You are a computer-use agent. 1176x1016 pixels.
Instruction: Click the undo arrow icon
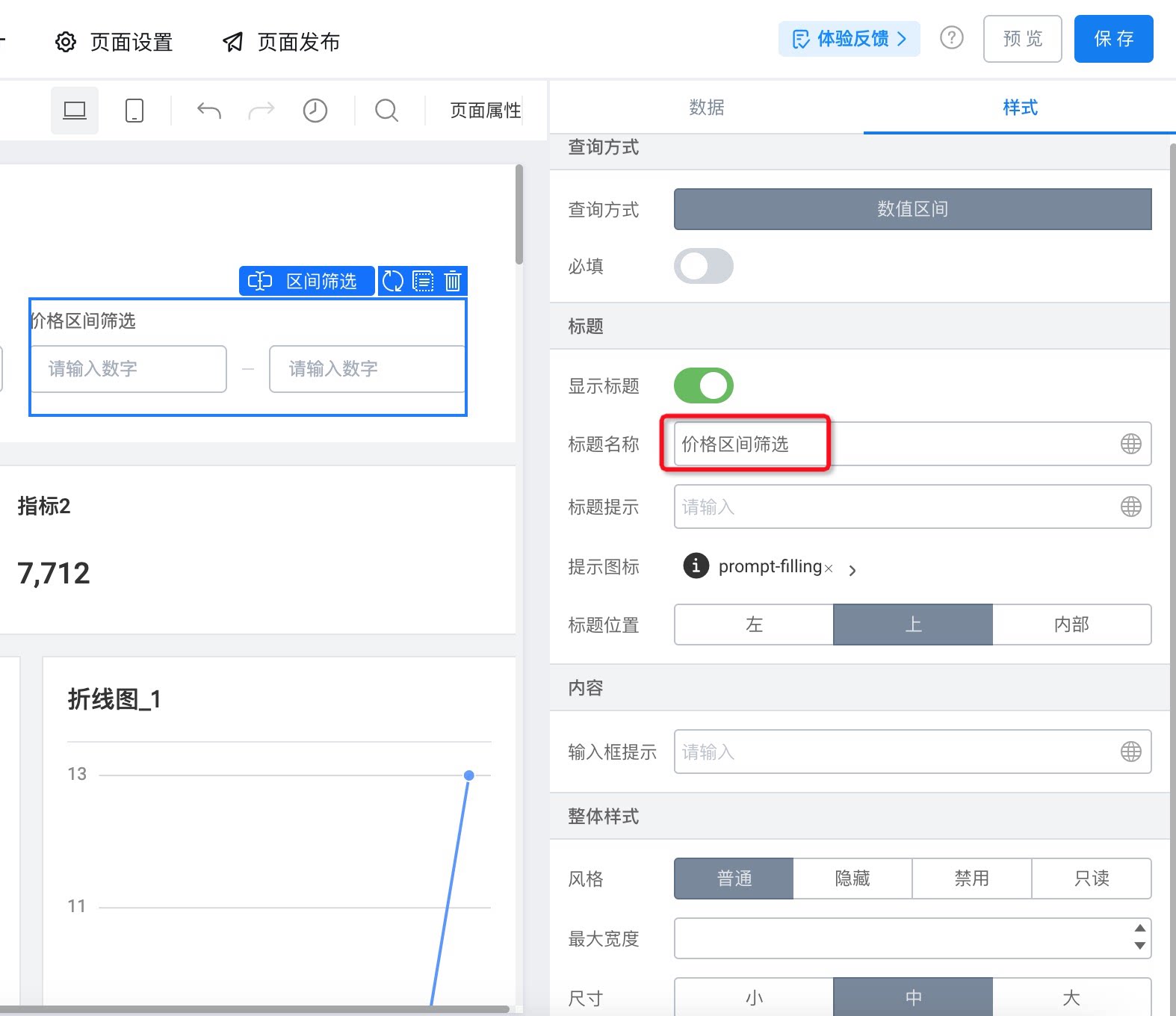click(x=209, y=111)
